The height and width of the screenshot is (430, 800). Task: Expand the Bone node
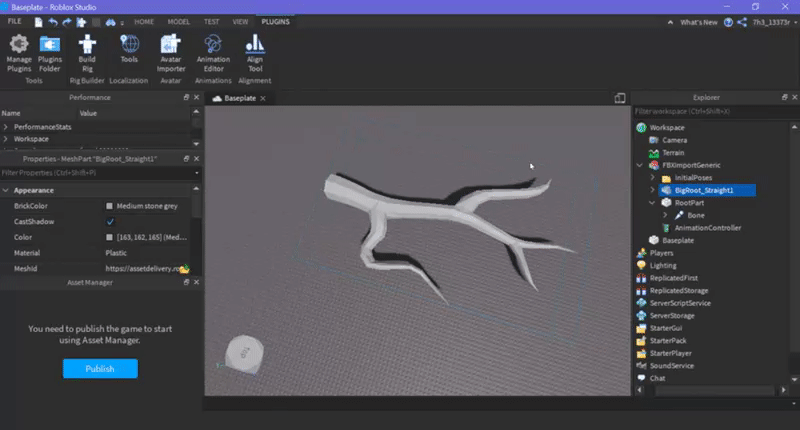tap(665, 215)
